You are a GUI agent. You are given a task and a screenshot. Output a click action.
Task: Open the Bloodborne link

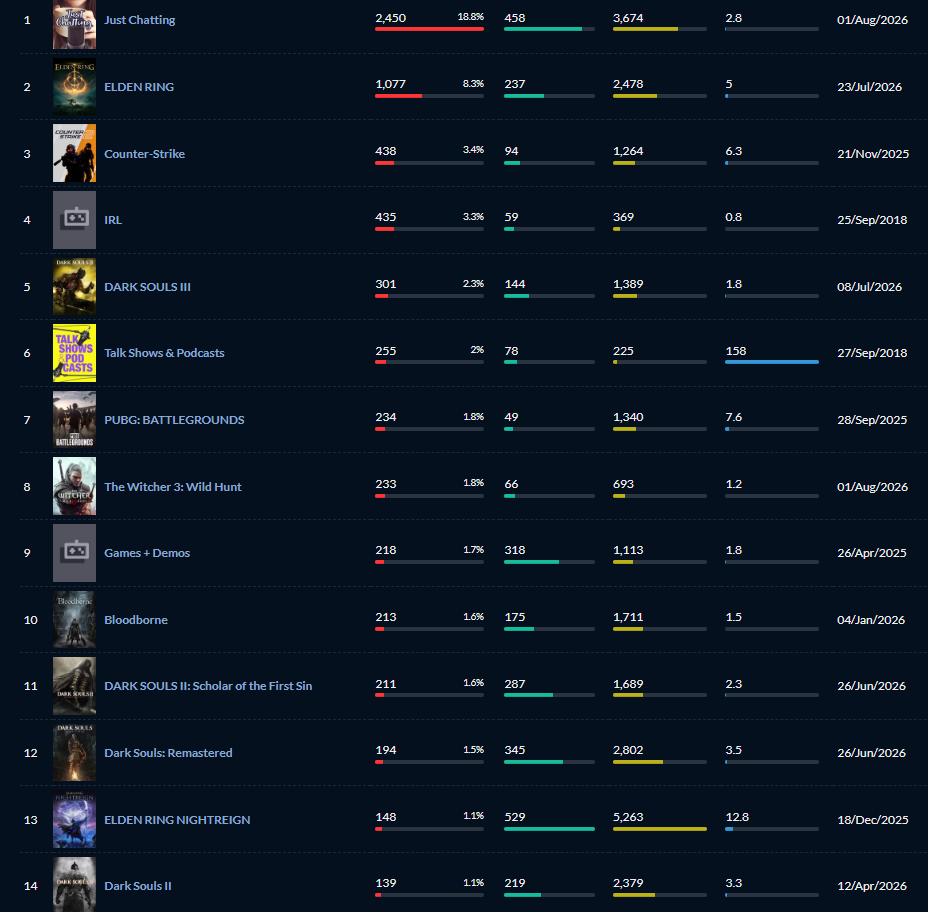136,620
